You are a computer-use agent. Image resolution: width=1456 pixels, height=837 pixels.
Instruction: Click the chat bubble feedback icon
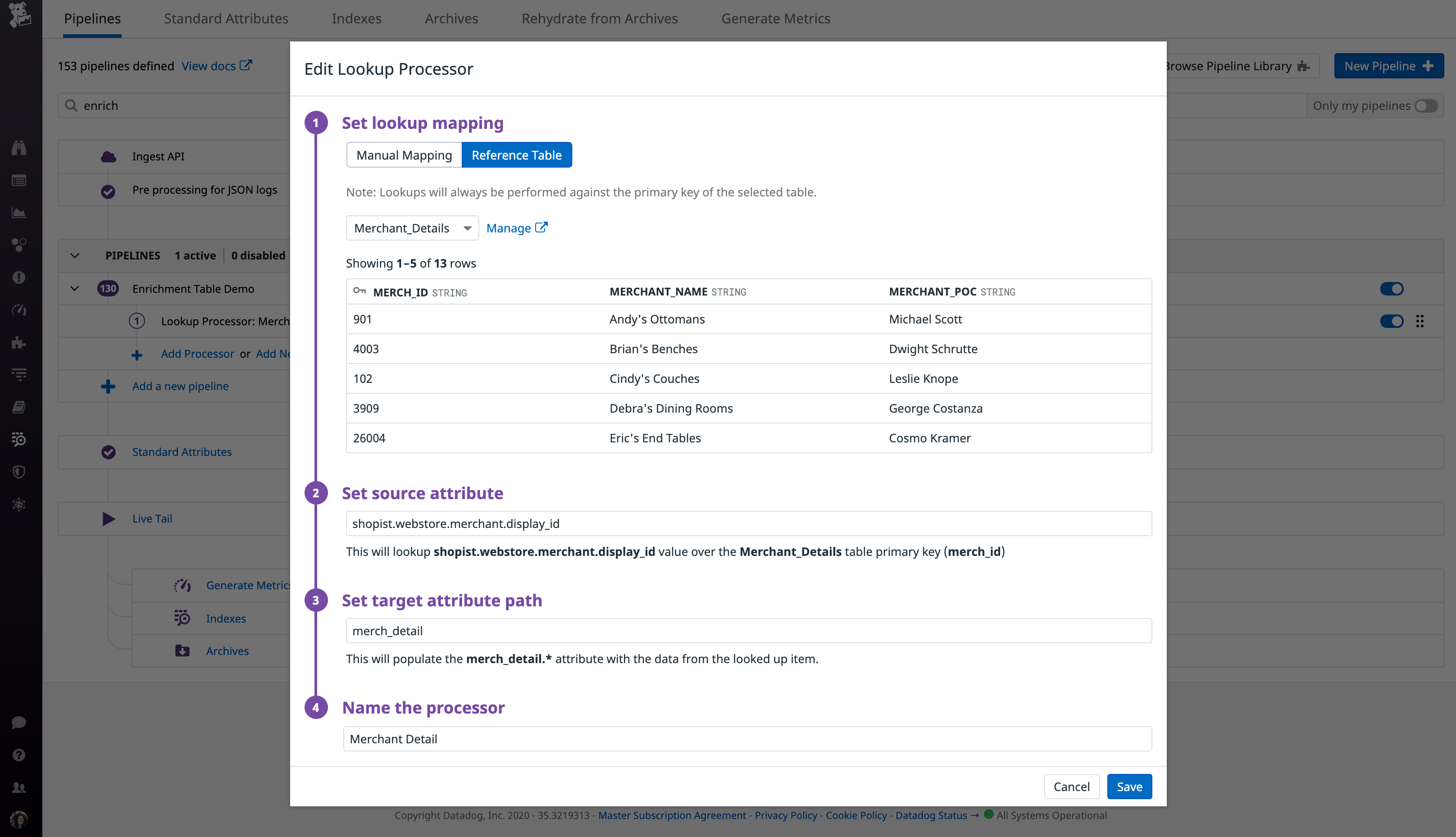click(x=19, y=722)
